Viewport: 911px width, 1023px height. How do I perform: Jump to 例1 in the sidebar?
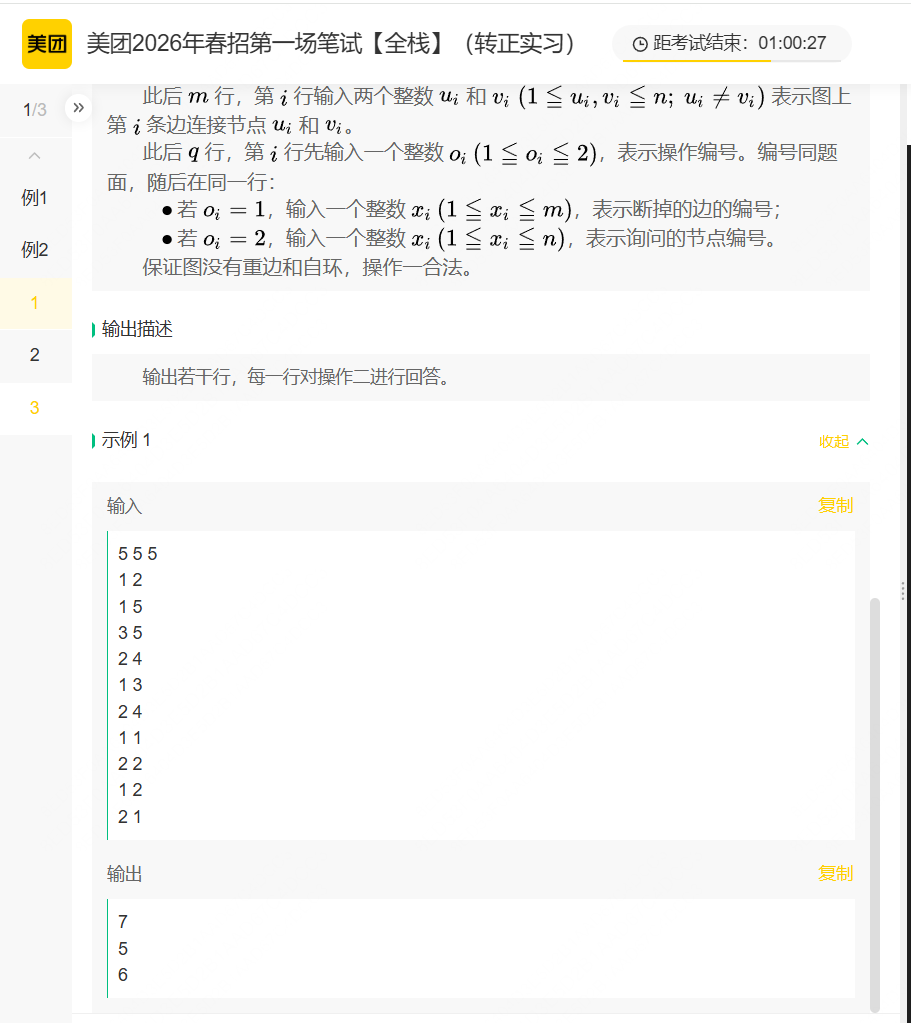click(35, 198)
